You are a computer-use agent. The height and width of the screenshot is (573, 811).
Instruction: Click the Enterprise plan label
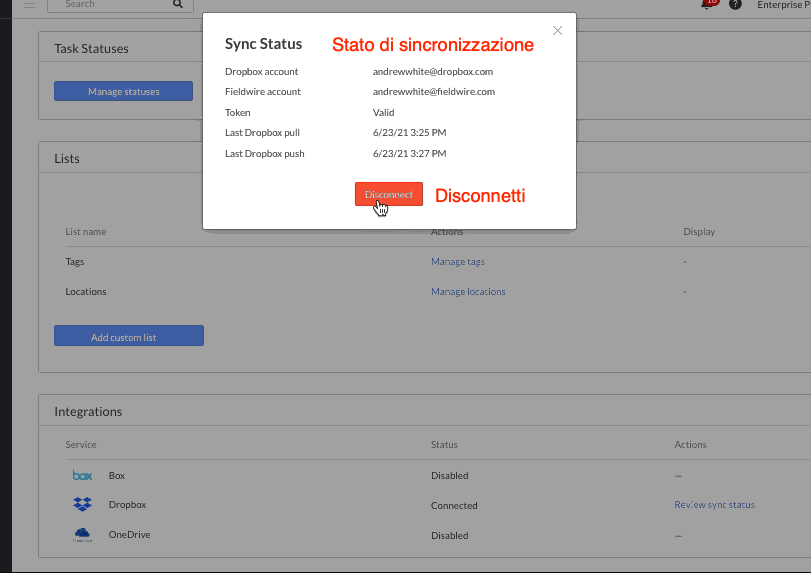784,5
